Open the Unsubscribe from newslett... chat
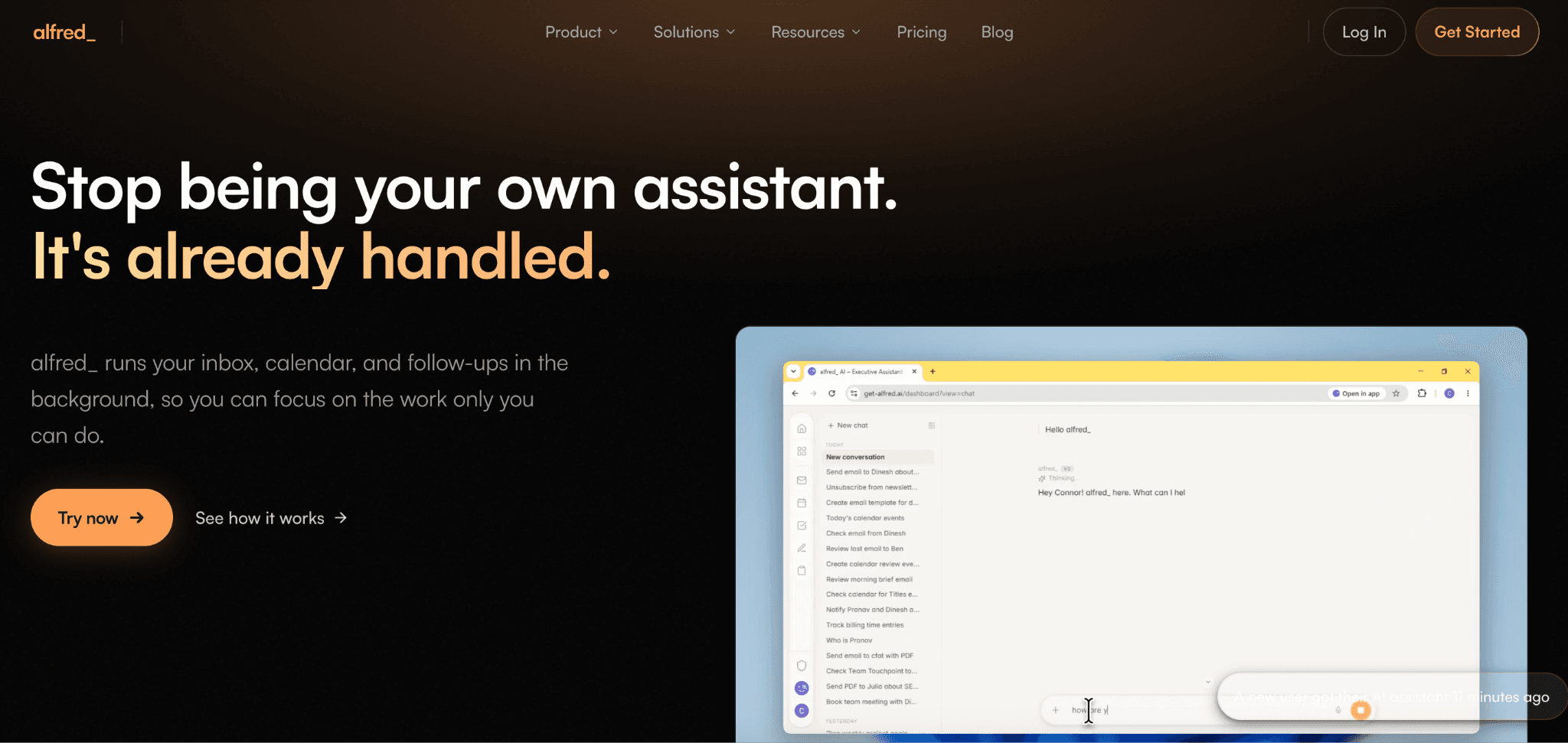1568x743 pixels. coord(871,487)
